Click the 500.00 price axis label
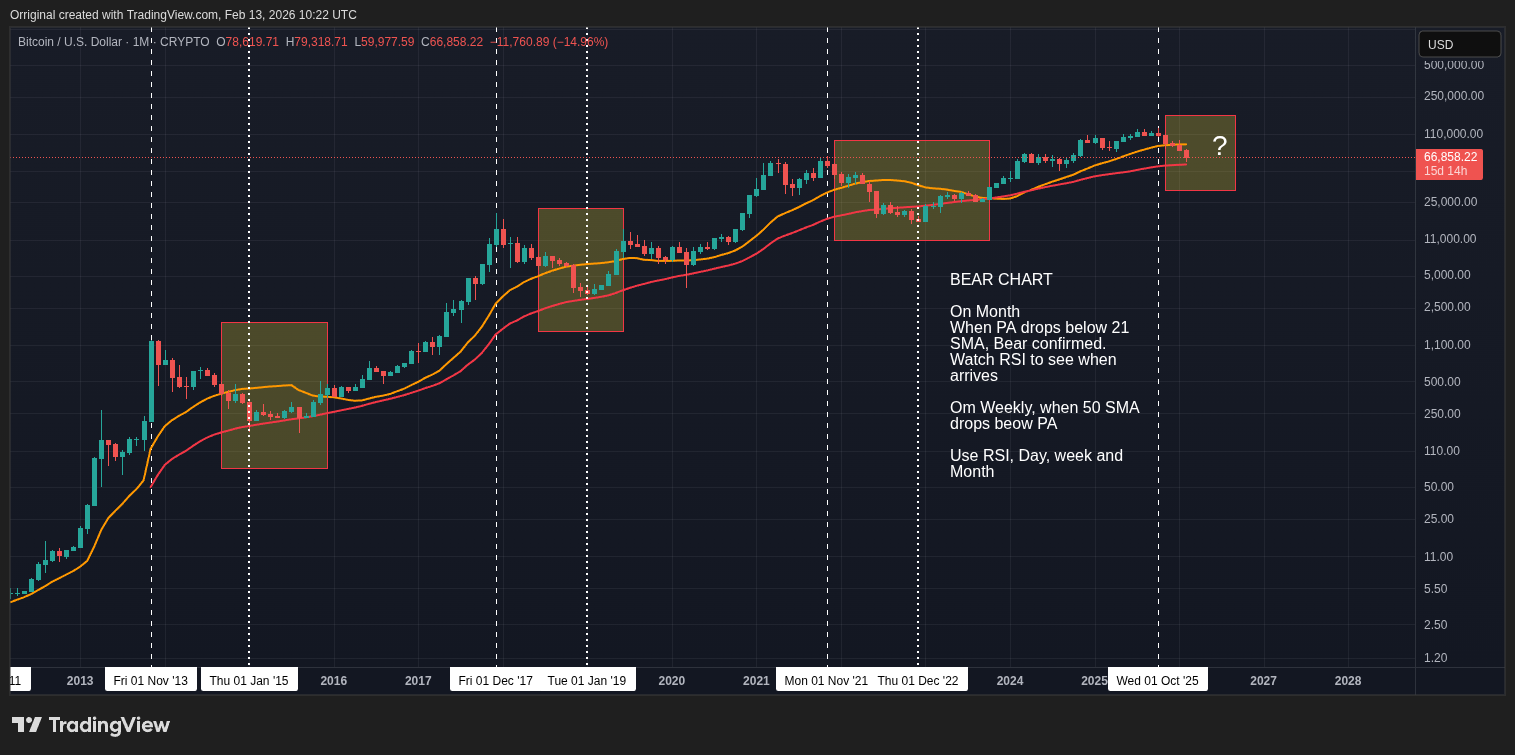 1442,382
